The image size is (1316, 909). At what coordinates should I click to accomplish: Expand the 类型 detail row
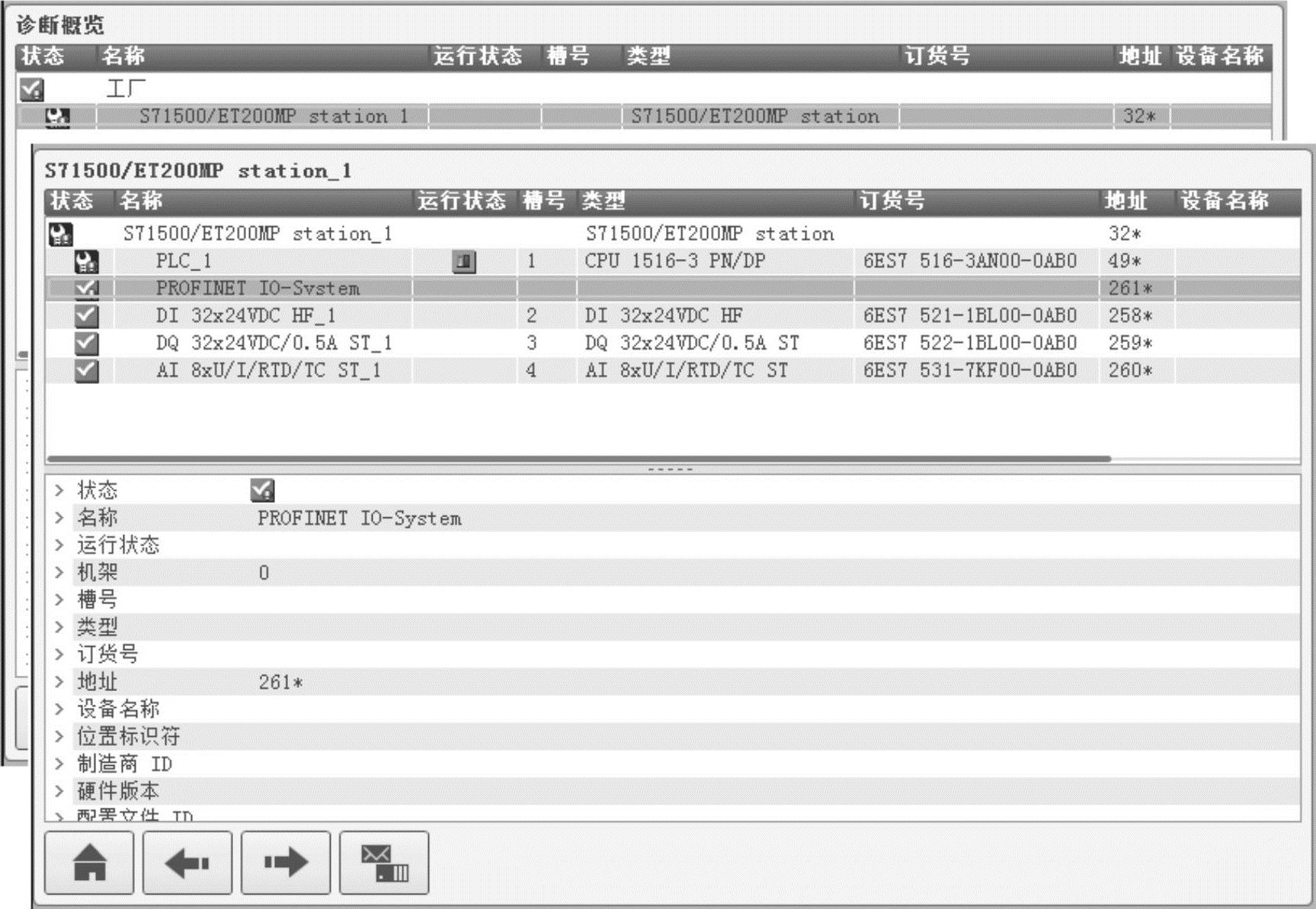pyautogui.click(x=59, y=627)
